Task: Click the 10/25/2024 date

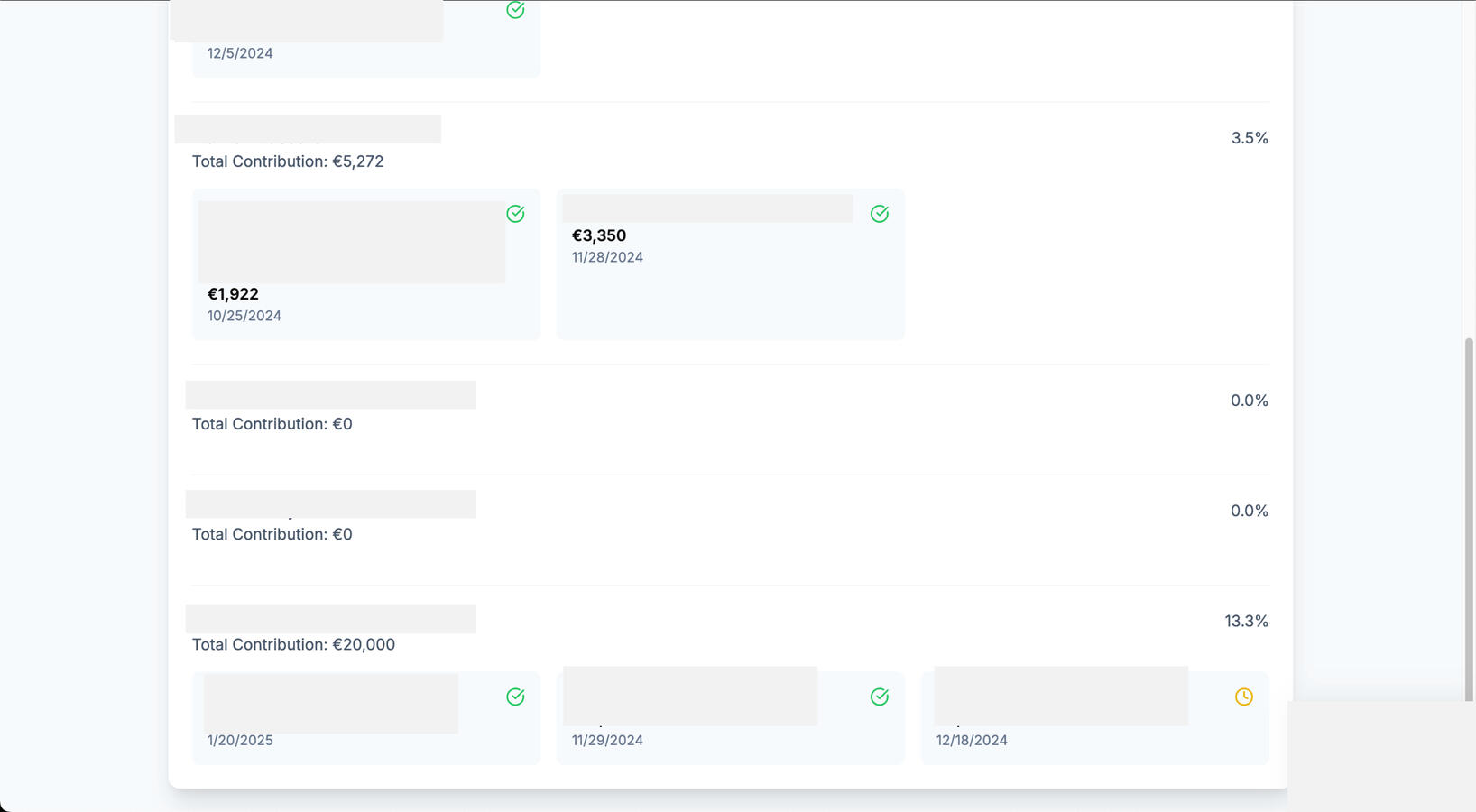Action: point(244,316)
